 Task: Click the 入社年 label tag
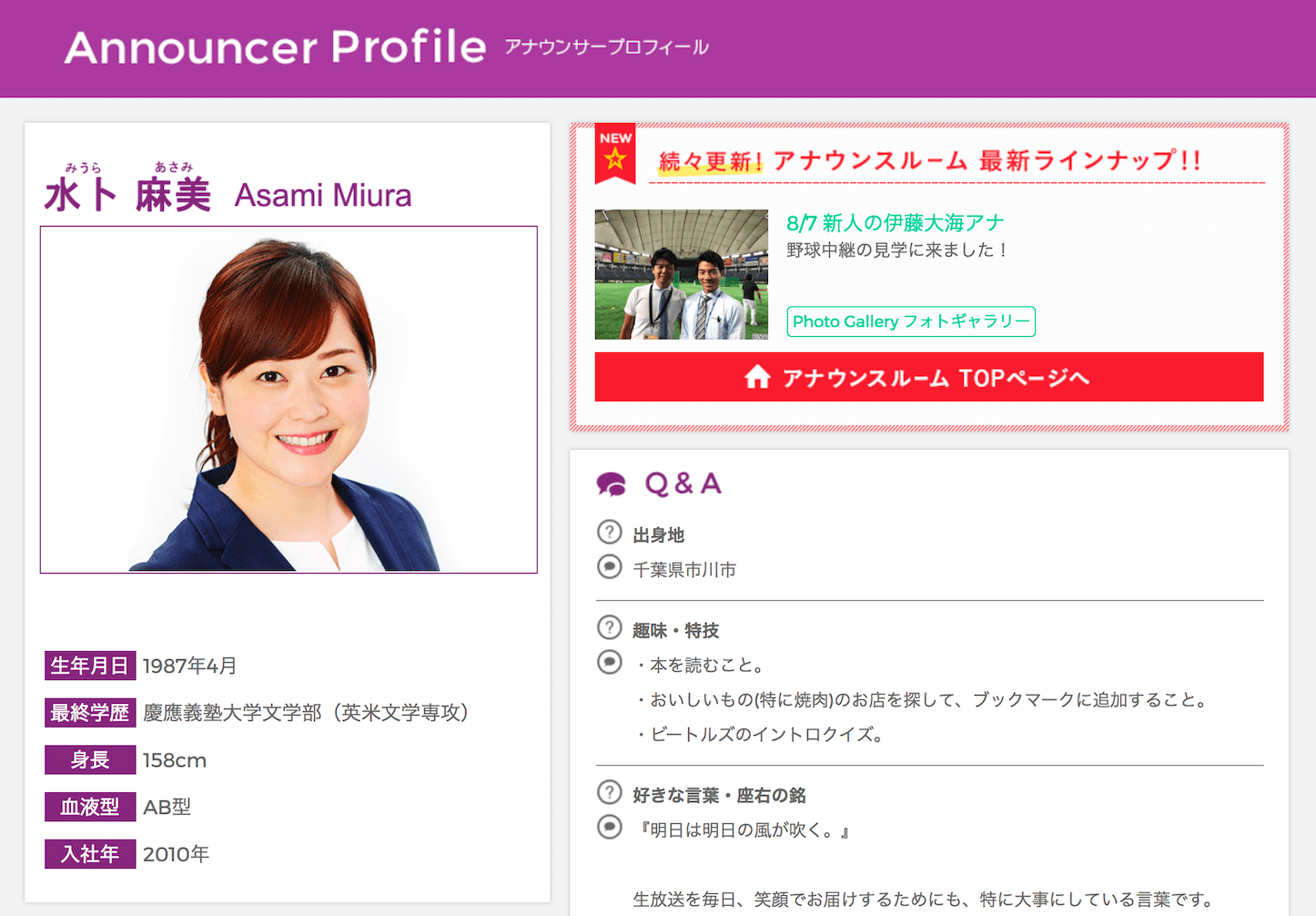coord(90,854)
